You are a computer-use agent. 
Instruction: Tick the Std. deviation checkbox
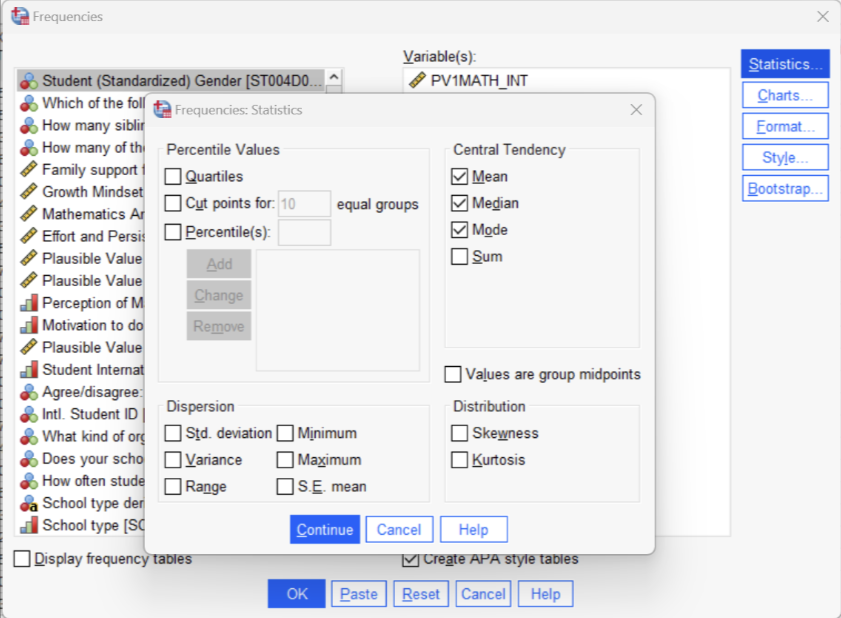point(174,433)
